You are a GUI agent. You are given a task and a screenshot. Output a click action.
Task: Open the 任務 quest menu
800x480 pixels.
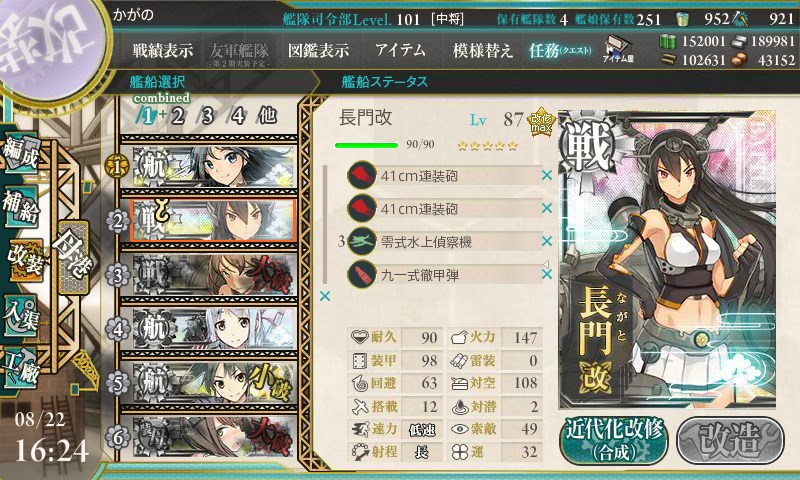click(560, 50)
